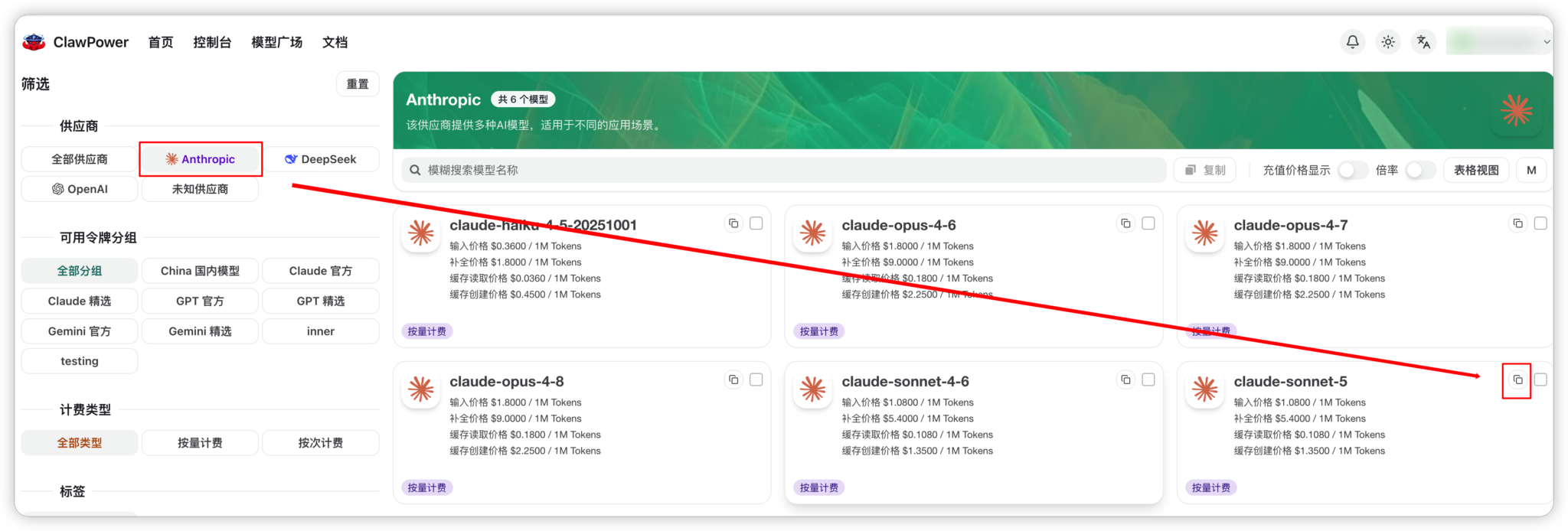Select the inner group
The width and height of the screenshot is (1568, 531).
(x=321, y=331)
